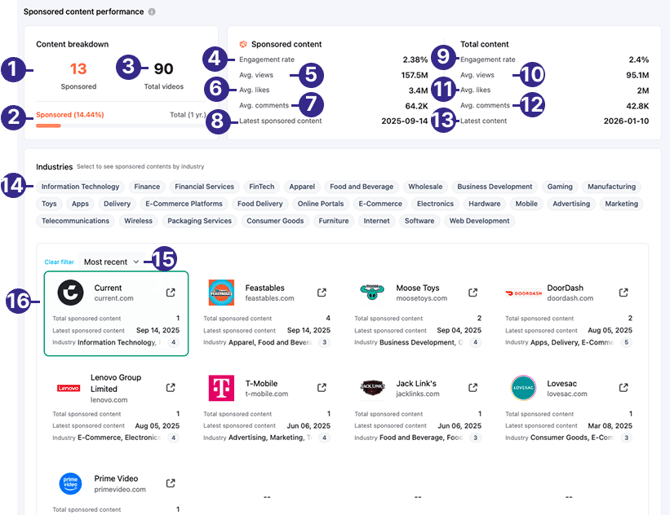Viewport: 670px width, 515px height.
Task: Open the Most recent sort dropdown
Action: tap(111, 262)
